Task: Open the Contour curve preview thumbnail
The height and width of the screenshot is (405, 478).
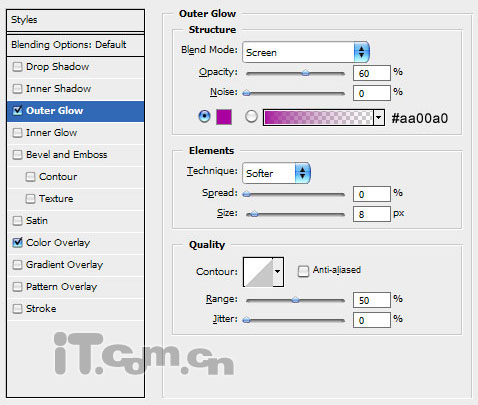Action: point(258,272)
